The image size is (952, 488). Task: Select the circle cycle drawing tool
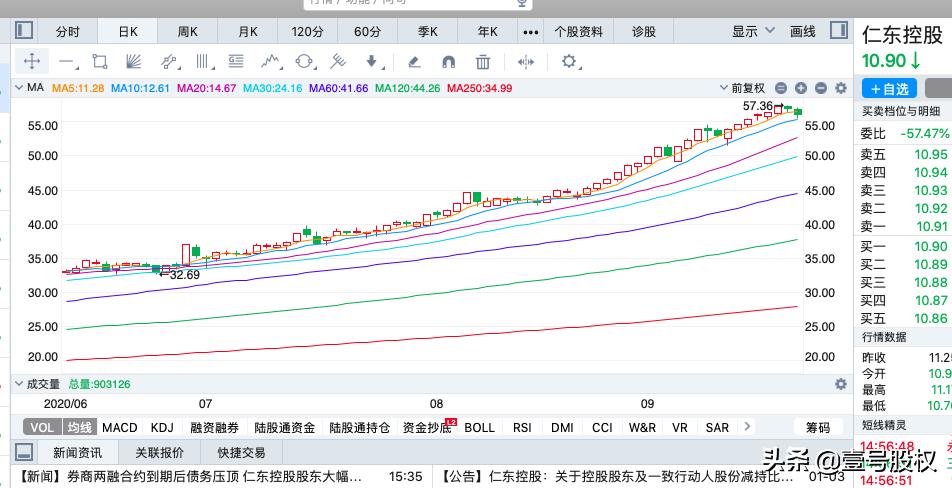[304, 61]
